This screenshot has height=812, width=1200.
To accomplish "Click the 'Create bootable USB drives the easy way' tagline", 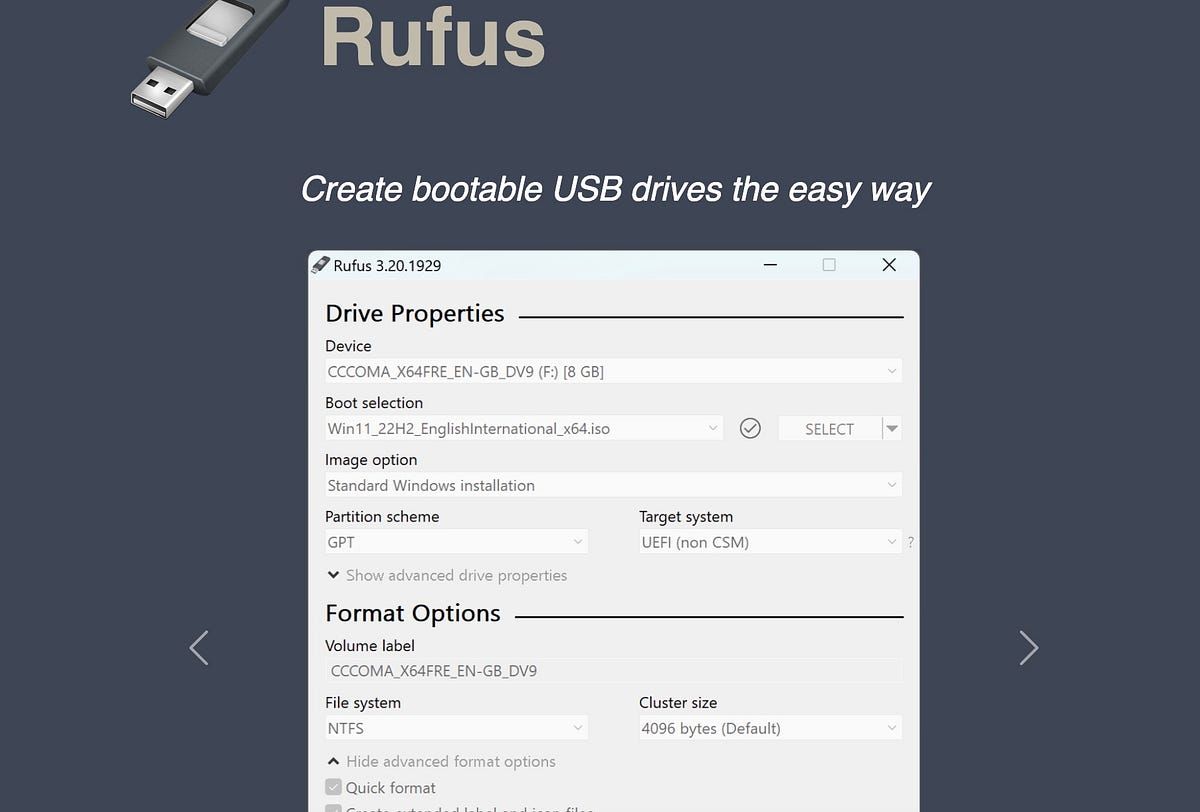I will pyautogui.click(x=616, y=189).
